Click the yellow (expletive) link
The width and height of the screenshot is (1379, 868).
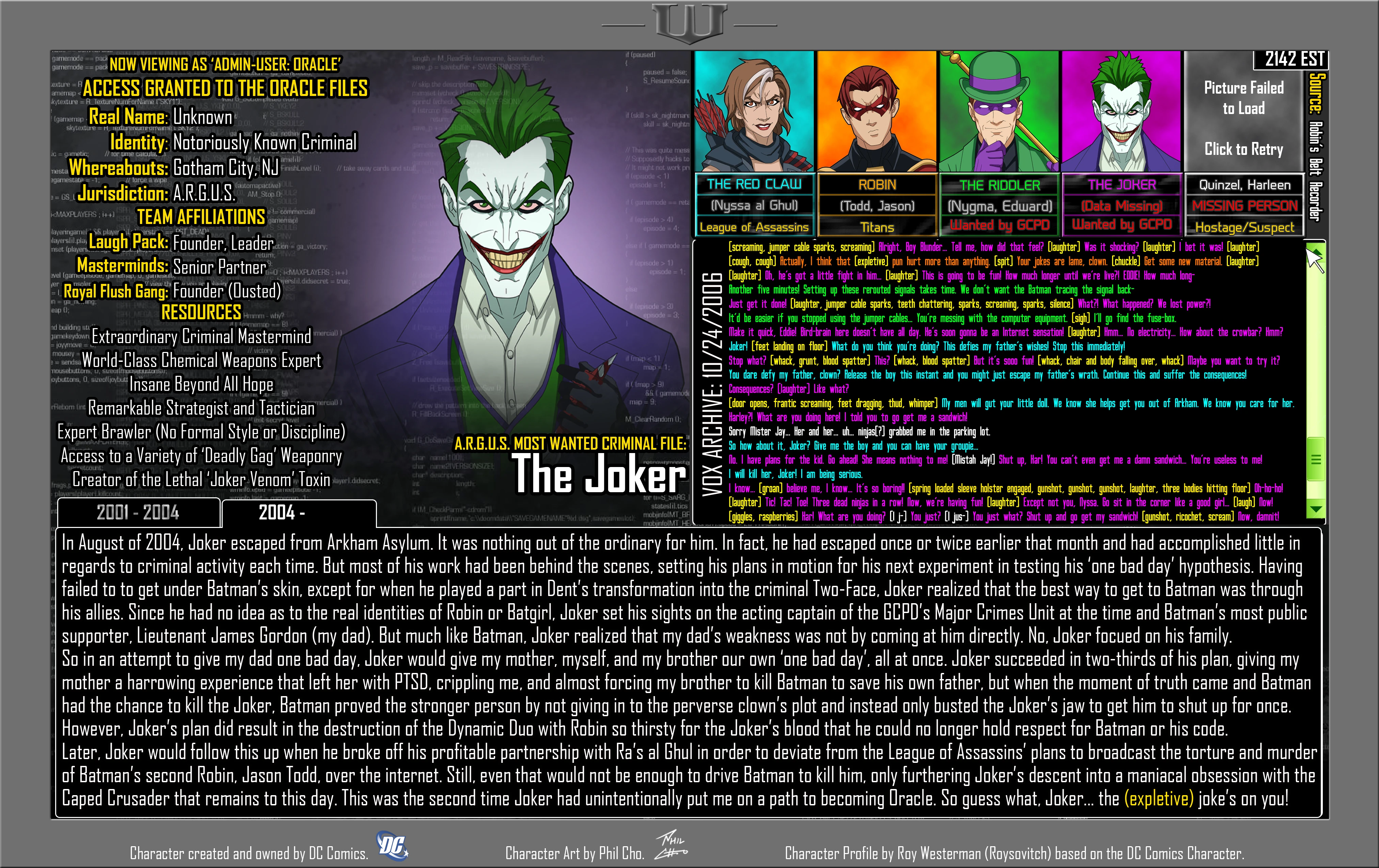[1158, 798]
